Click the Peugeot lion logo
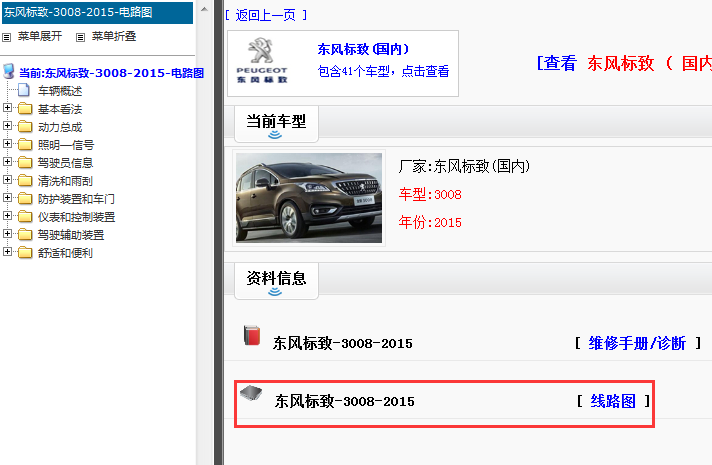The image size is (712, 465). [262, 61]
